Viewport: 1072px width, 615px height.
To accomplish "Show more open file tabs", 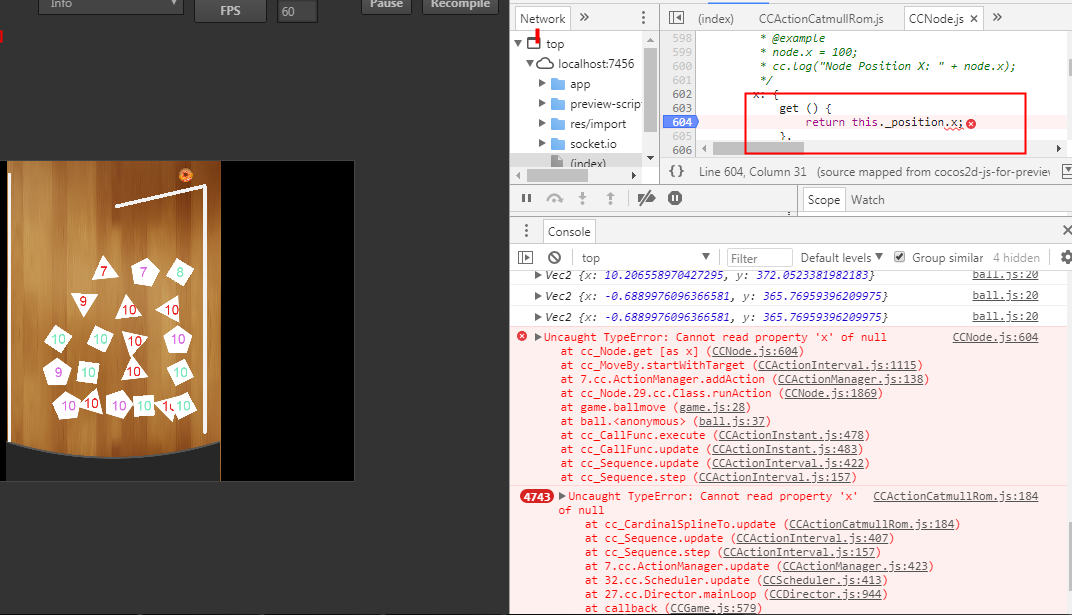I will (x=997, y=18).
